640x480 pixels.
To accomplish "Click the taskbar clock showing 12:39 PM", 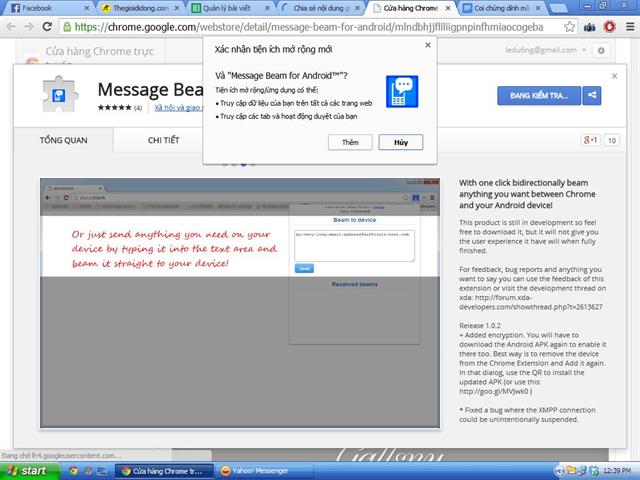I will [616, 471].
